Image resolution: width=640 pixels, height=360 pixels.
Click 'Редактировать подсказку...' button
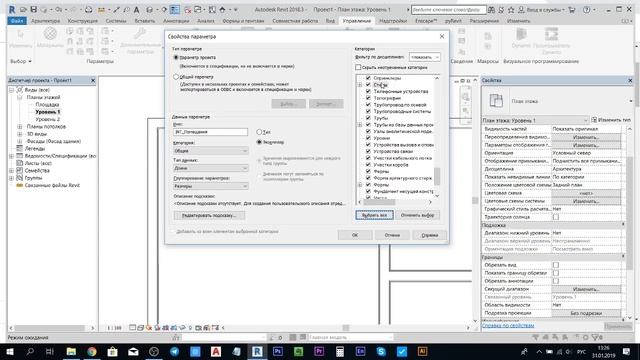[209, 216]
